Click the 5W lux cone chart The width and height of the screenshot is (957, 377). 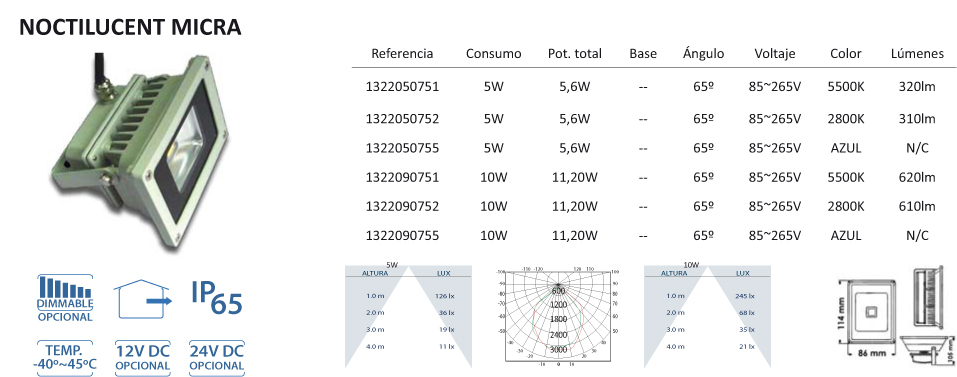[408, 316]
